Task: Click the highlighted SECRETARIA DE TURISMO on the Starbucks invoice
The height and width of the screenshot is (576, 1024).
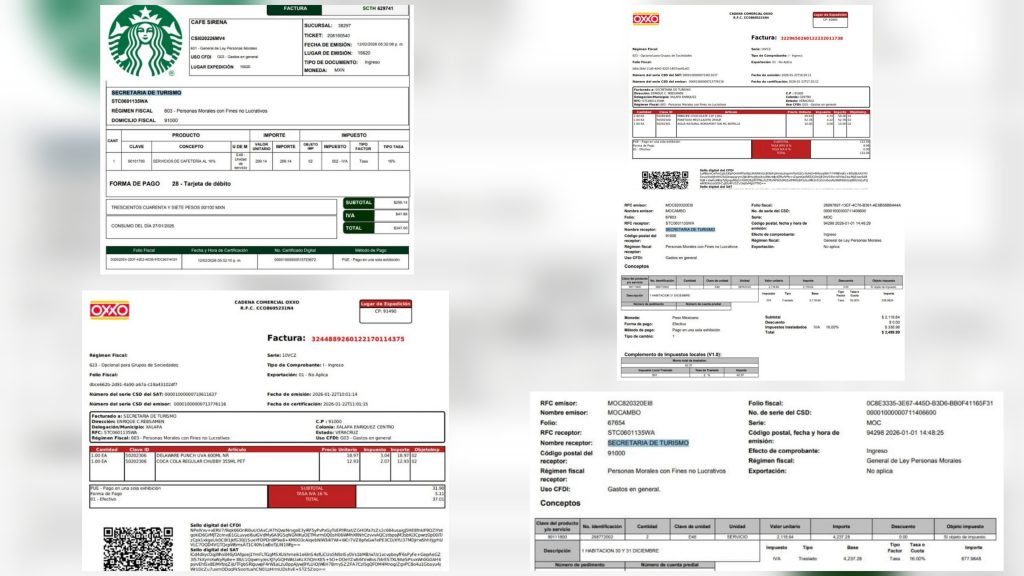Action: point(146,93)
